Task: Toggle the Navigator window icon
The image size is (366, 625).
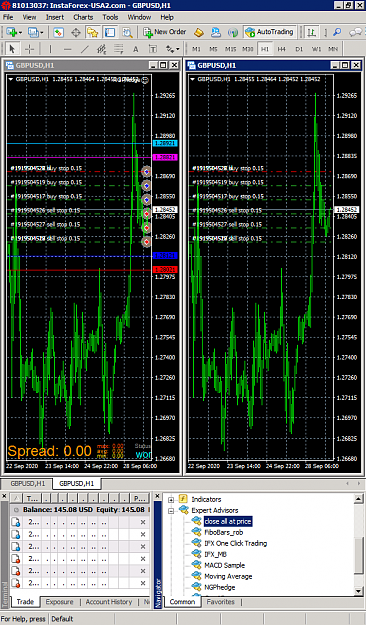Action: (x=92, y=32)
